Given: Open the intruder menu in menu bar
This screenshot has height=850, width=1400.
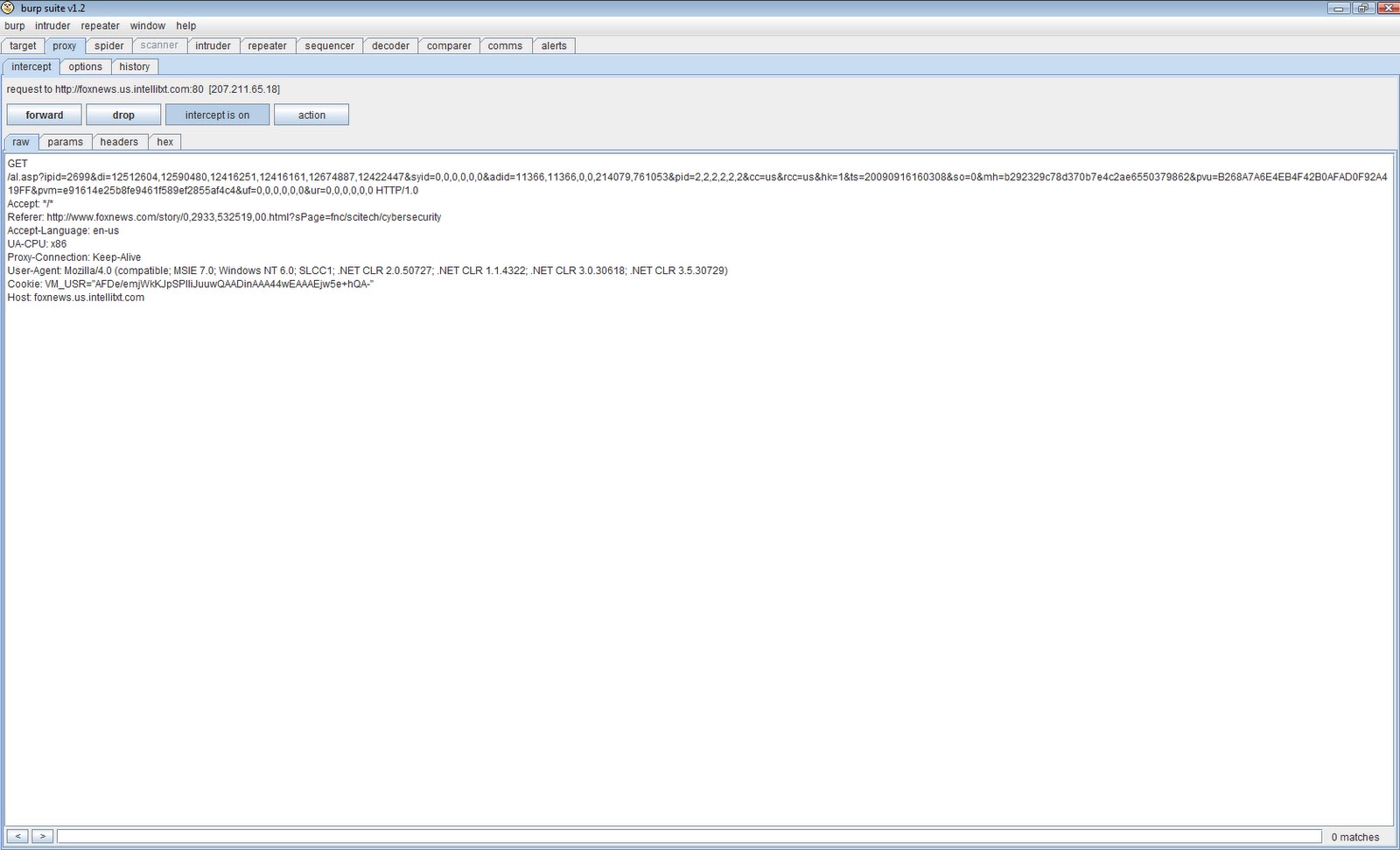Looking at the screenshot, I should click(x=52, y=26).
